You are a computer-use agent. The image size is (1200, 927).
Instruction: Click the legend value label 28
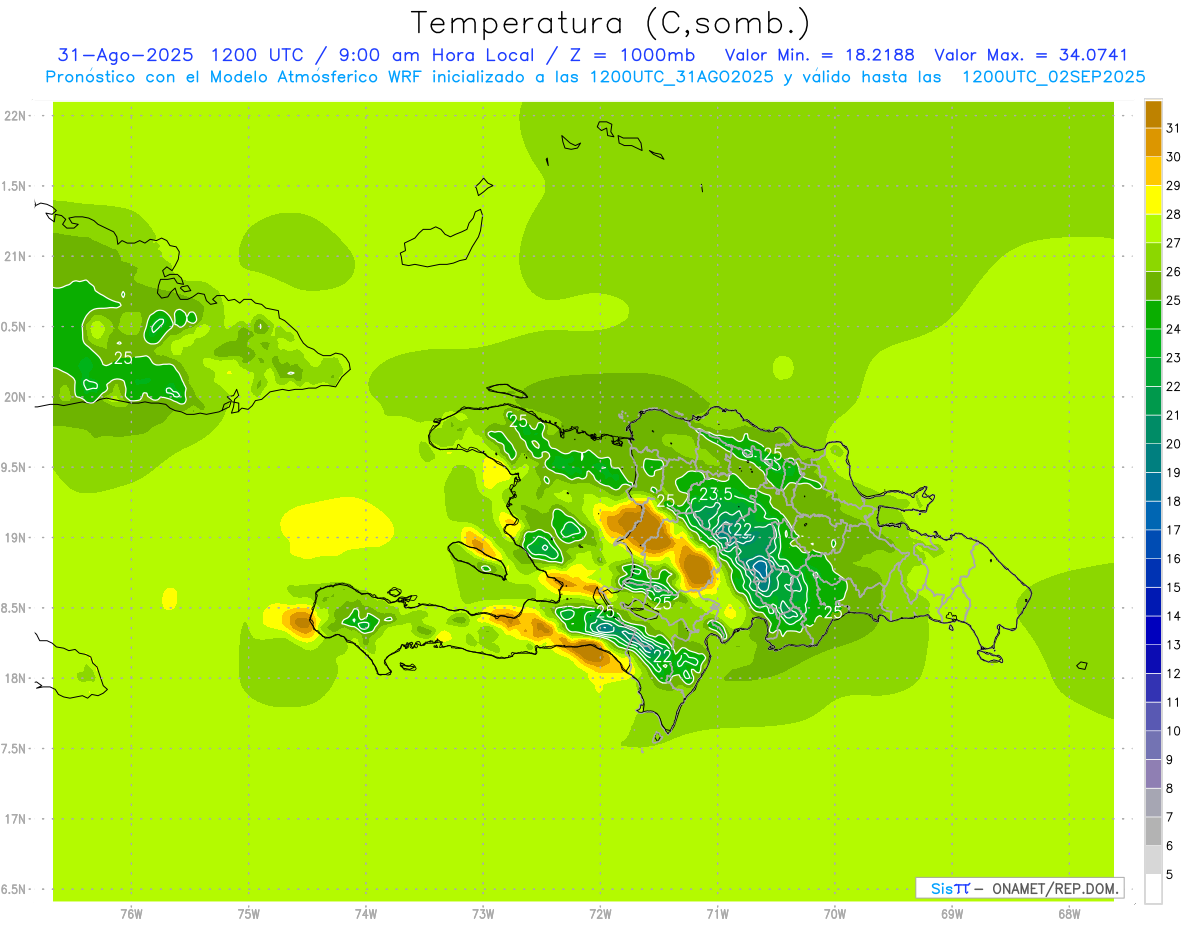[1174, 214]
